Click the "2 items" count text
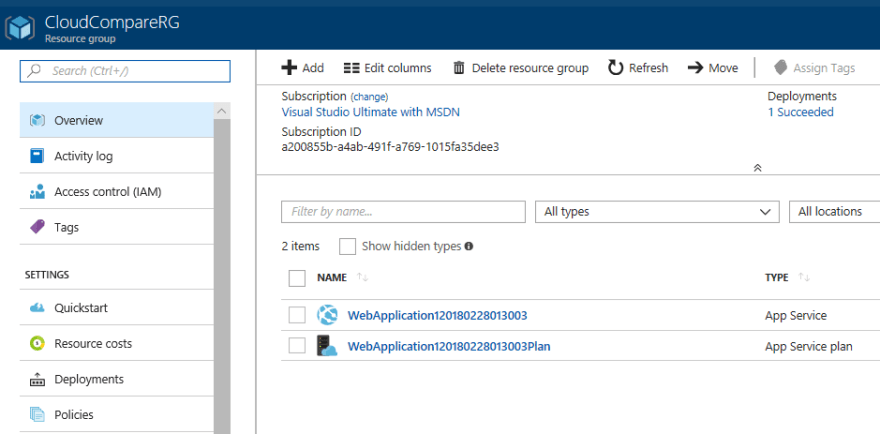This screenshot has width=880, height=434. (300, 246)
